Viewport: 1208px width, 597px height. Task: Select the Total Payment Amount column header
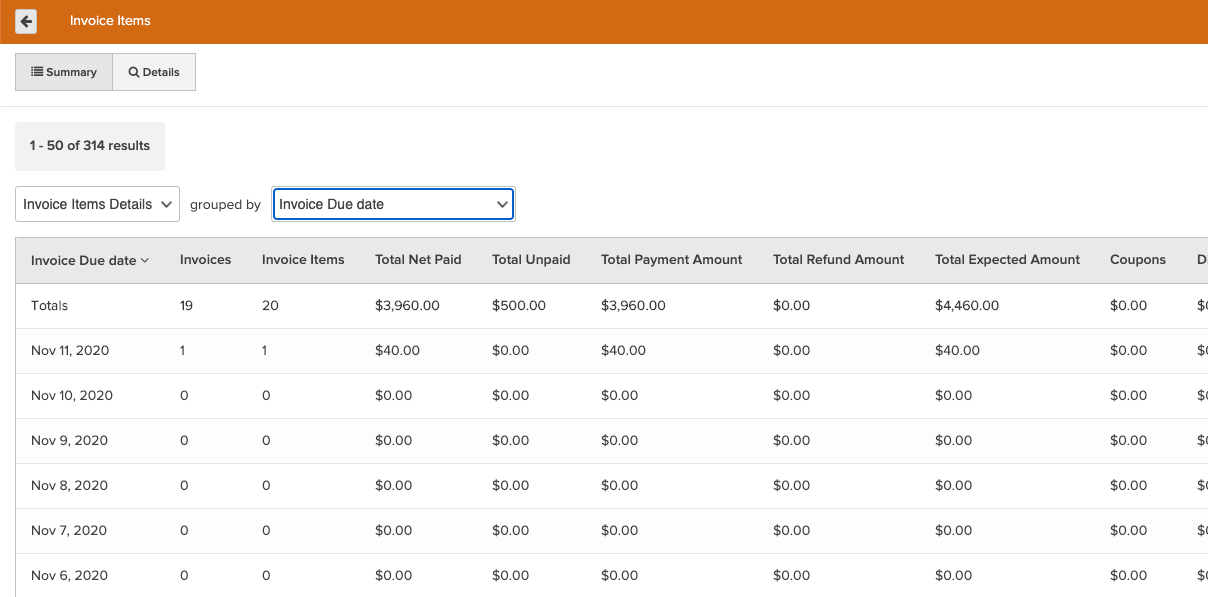pyautogui.click(x=671, y=260)
